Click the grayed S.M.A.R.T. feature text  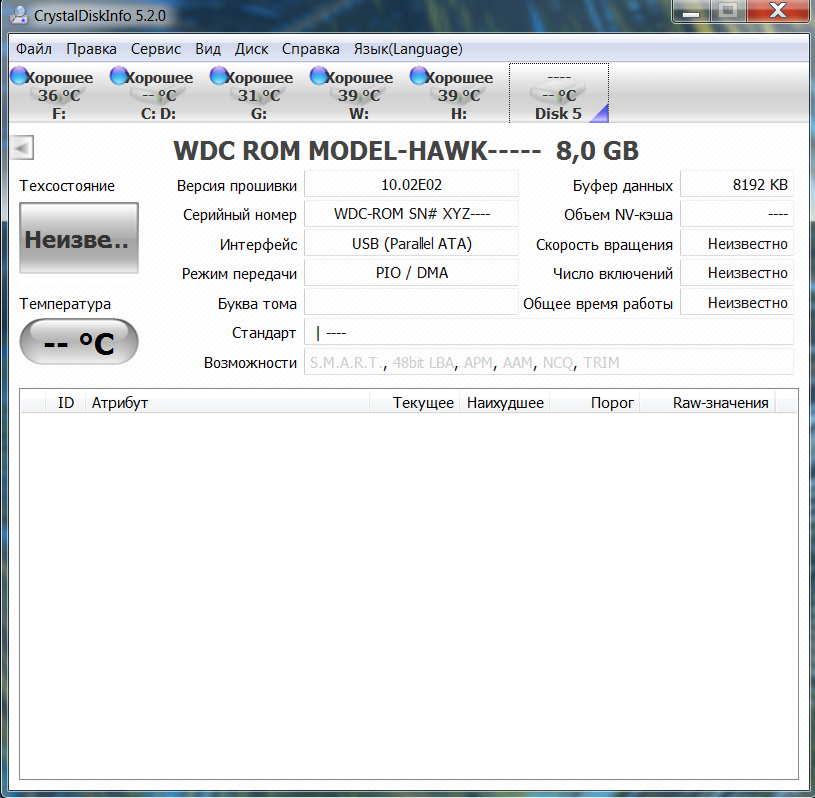(x=346, y=362)
